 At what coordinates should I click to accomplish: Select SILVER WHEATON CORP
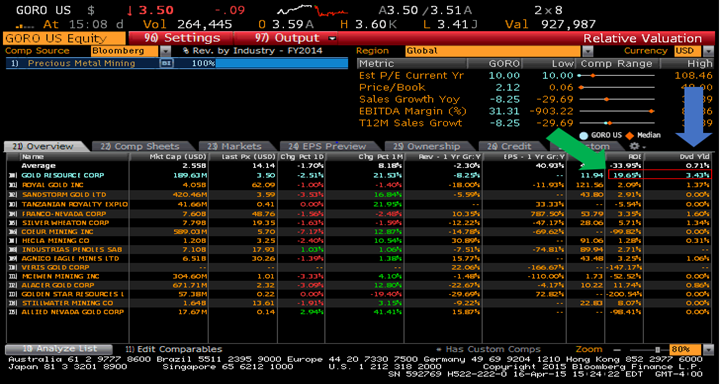tap(65, 223)
